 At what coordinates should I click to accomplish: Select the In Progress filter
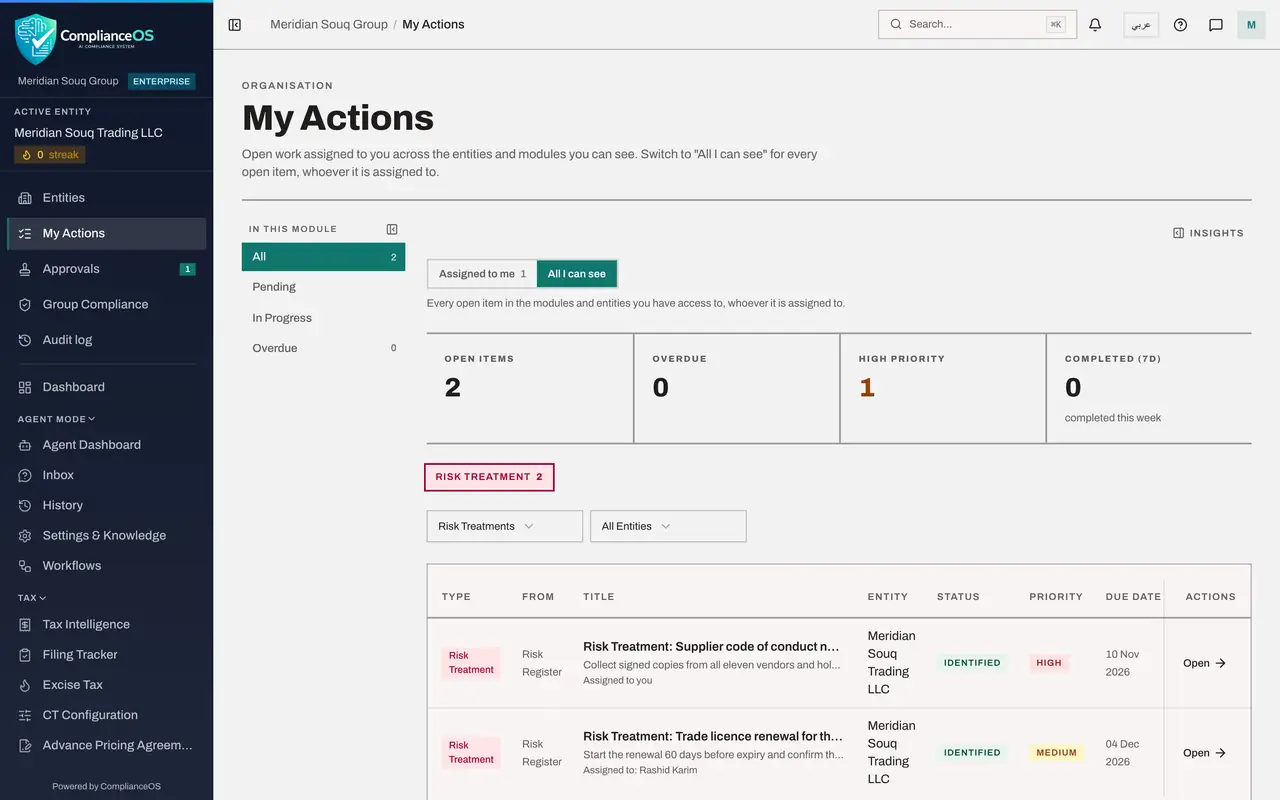point(323,318)
